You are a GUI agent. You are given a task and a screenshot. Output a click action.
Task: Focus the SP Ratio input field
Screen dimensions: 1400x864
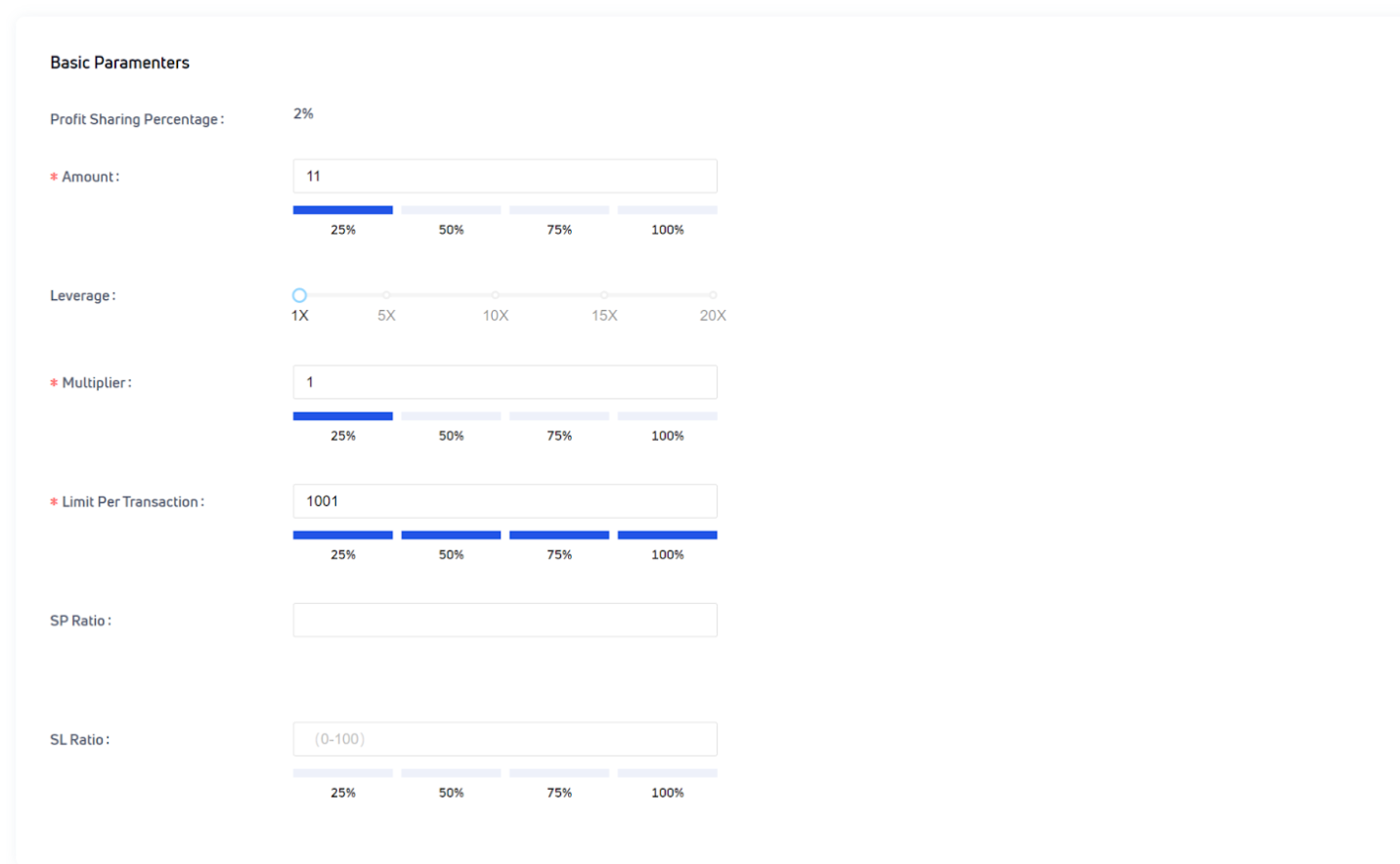click(504, 621)
